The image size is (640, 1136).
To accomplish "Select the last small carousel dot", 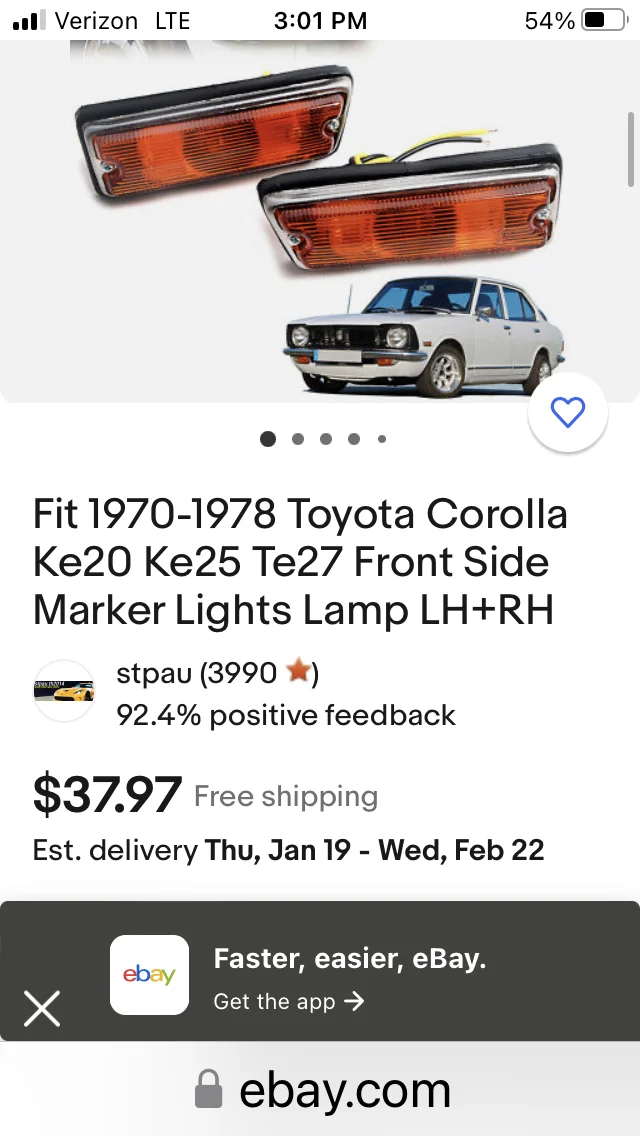I will point(382,438).
